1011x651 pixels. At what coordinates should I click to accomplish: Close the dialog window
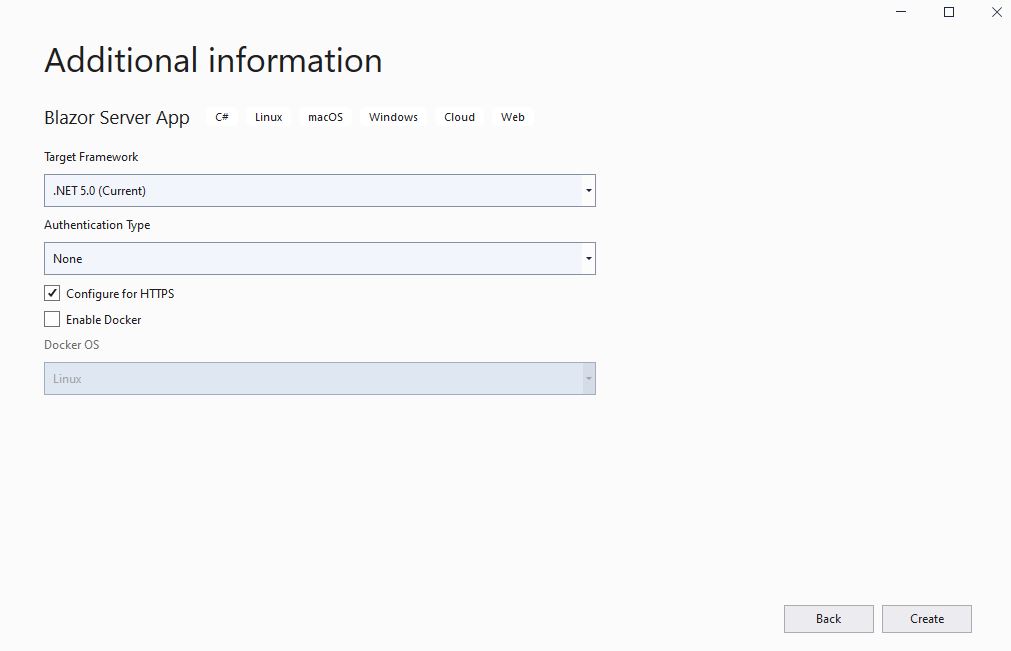point(996,12)
